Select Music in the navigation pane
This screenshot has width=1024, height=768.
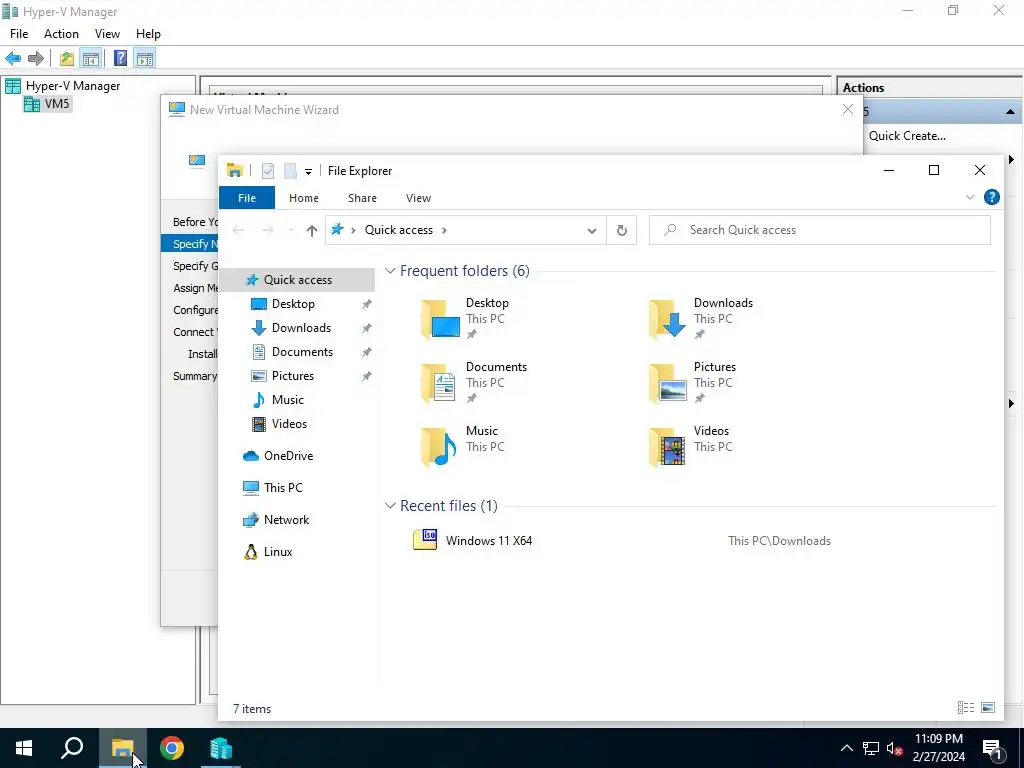click(x=287, y=400)
